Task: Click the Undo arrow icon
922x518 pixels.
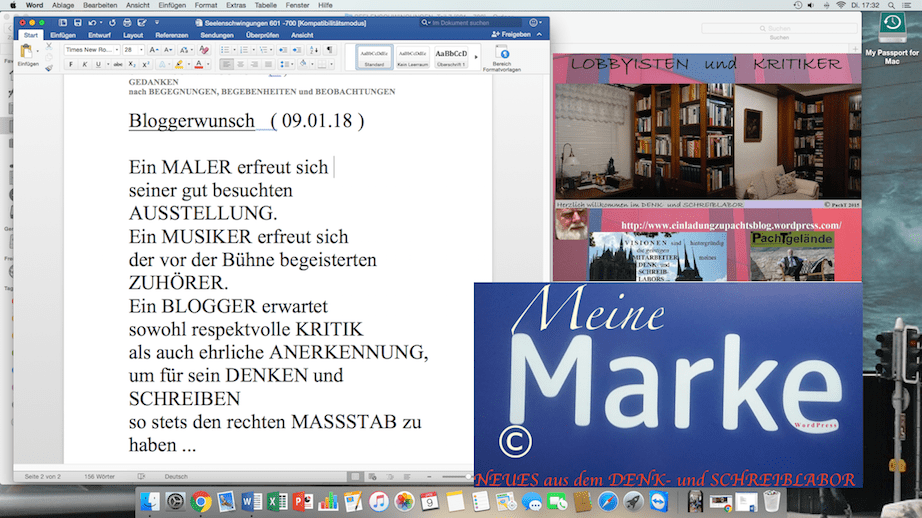Action: pyautogui.click(x=93, y=21)
